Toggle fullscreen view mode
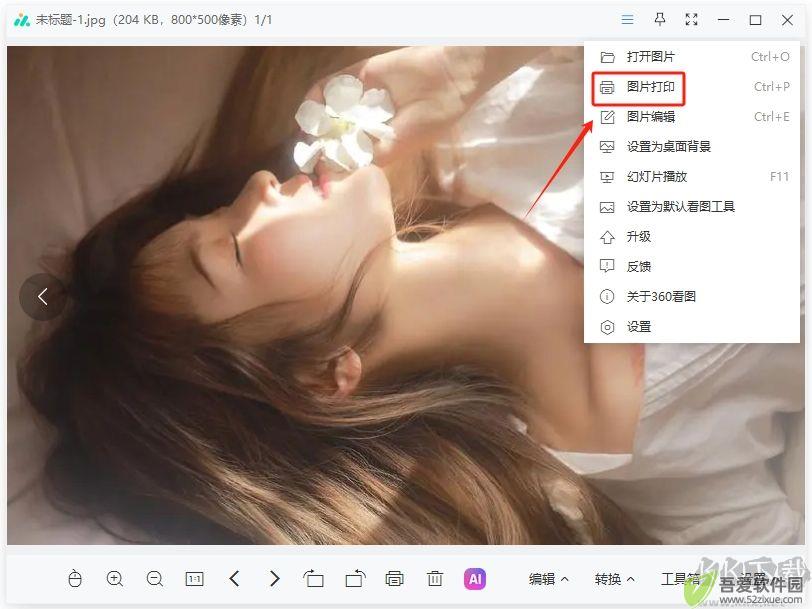Screen dimensions: 812x609 coord(691,20)
